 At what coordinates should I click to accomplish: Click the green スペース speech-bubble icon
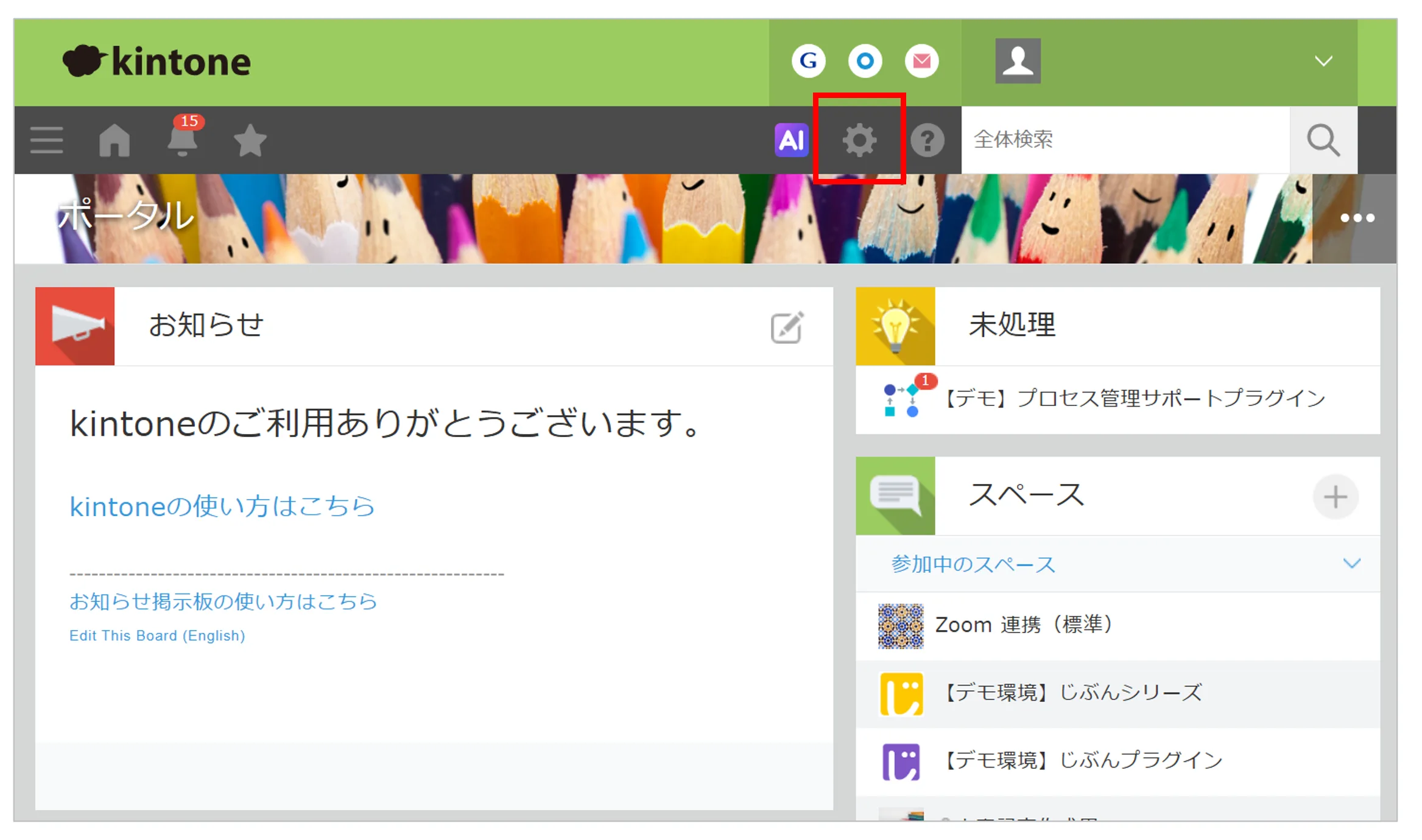tap(895, 496)
